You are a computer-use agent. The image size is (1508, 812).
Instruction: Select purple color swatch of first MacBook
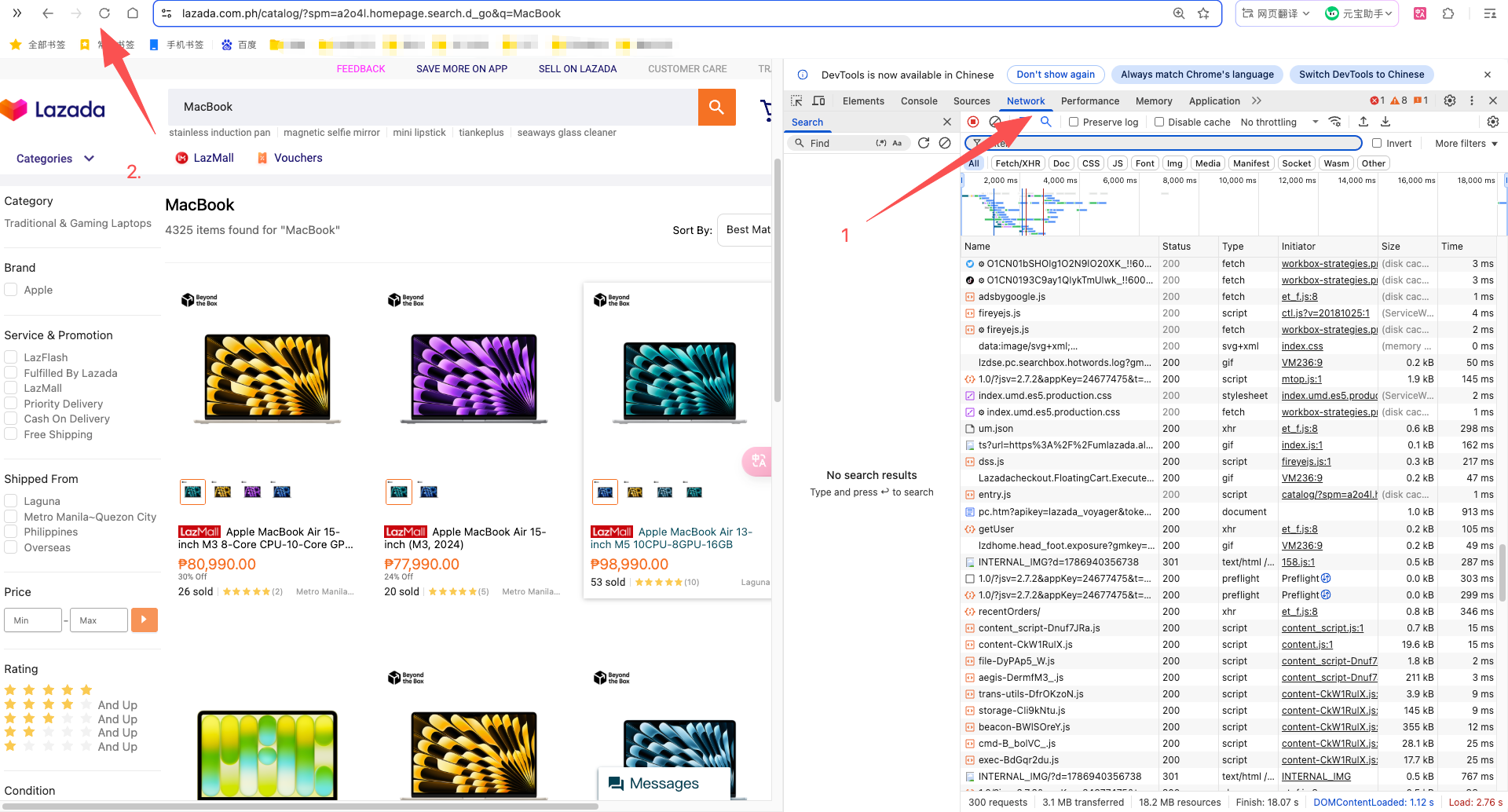(252, 491)
